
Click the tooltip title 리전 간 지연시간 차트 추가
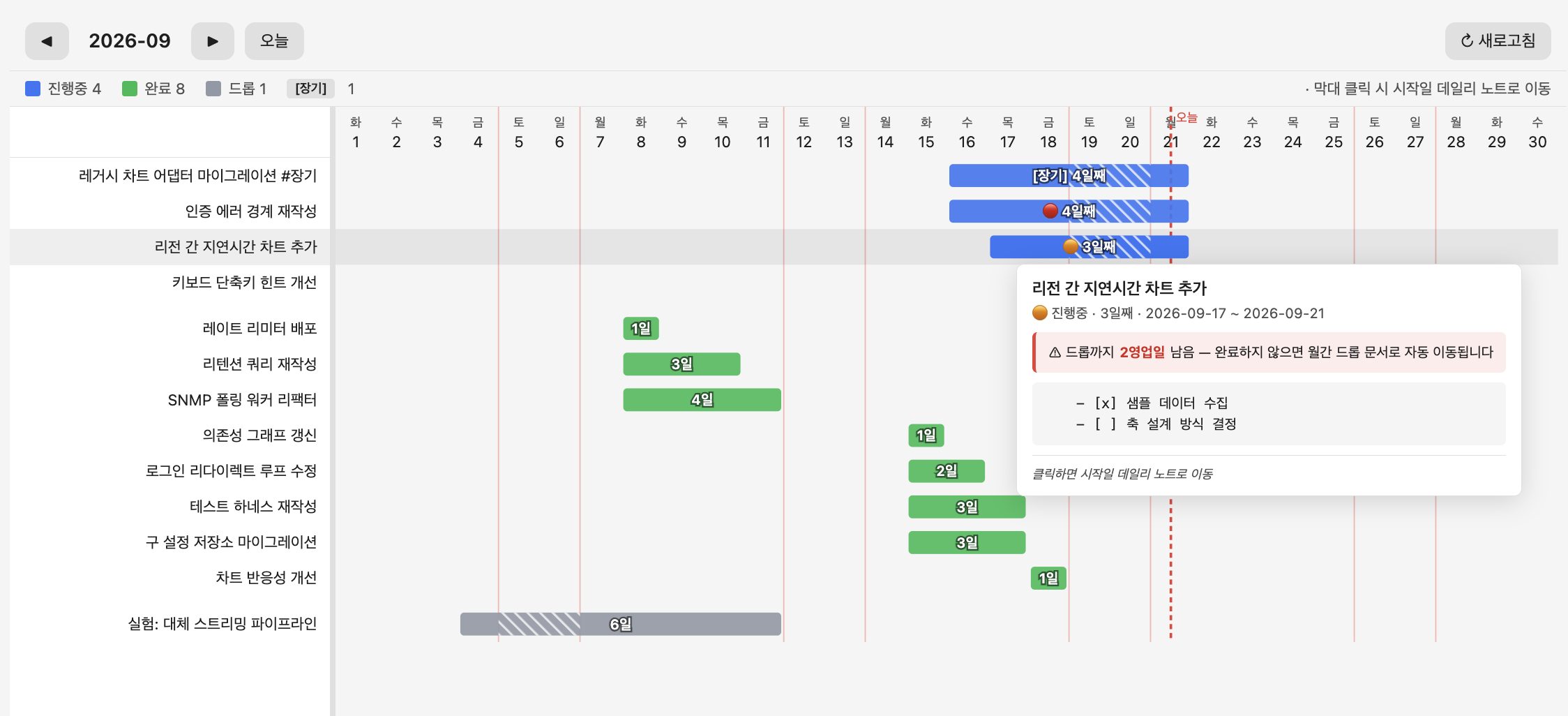click(x=1119, y=288)
